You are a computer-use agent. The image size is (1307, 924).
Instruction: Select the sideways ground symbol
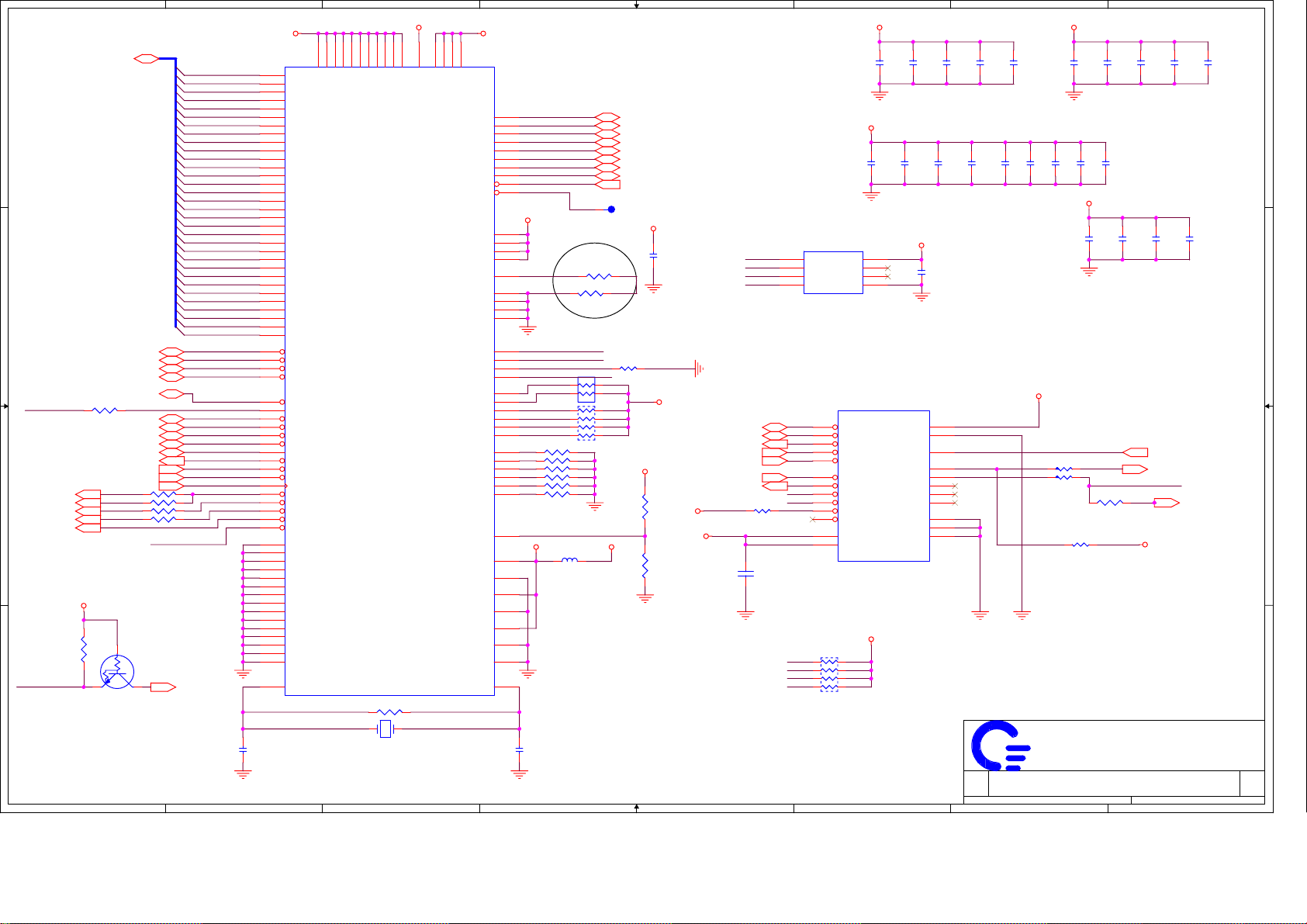point(699,369)
